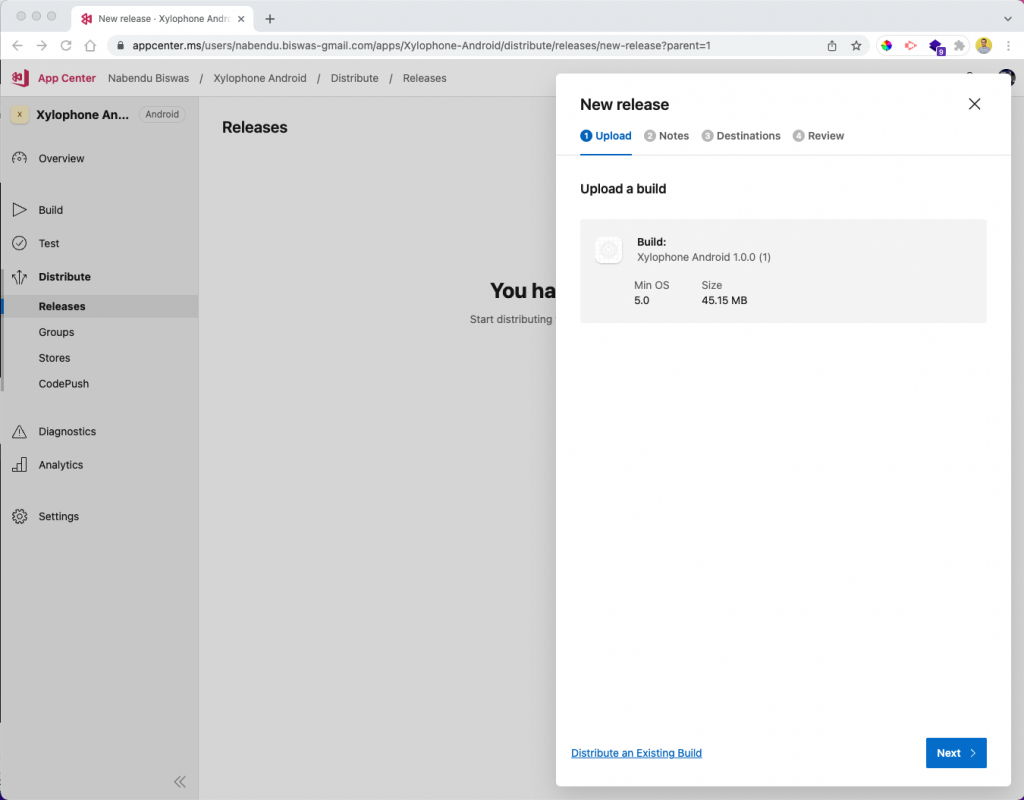
Task: Click the red arrow extension icon
Action: pyautogui.click(x=910, y=46)
